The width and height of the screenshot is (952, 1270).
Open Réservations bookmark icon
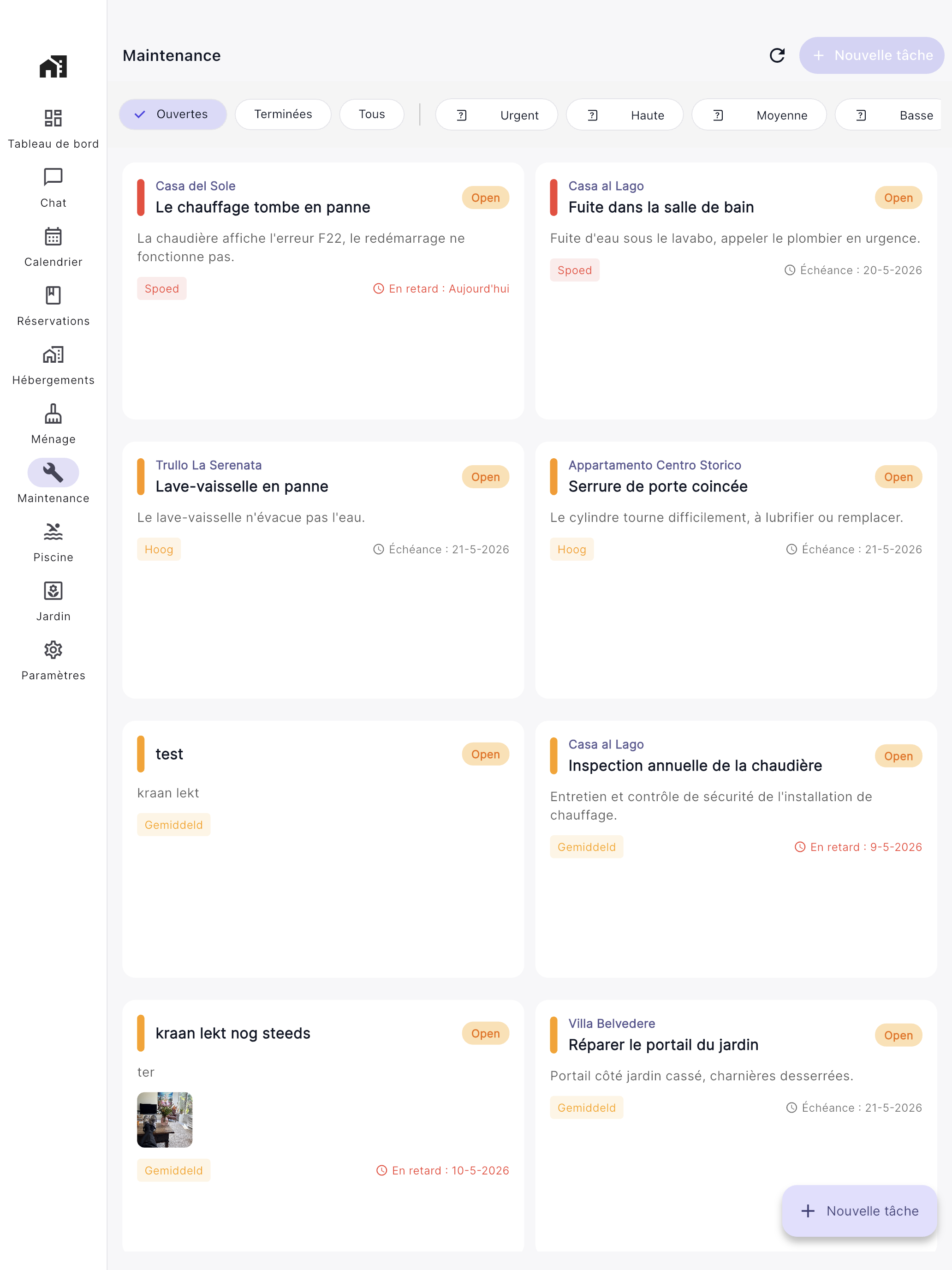click(x=53, y=295)
